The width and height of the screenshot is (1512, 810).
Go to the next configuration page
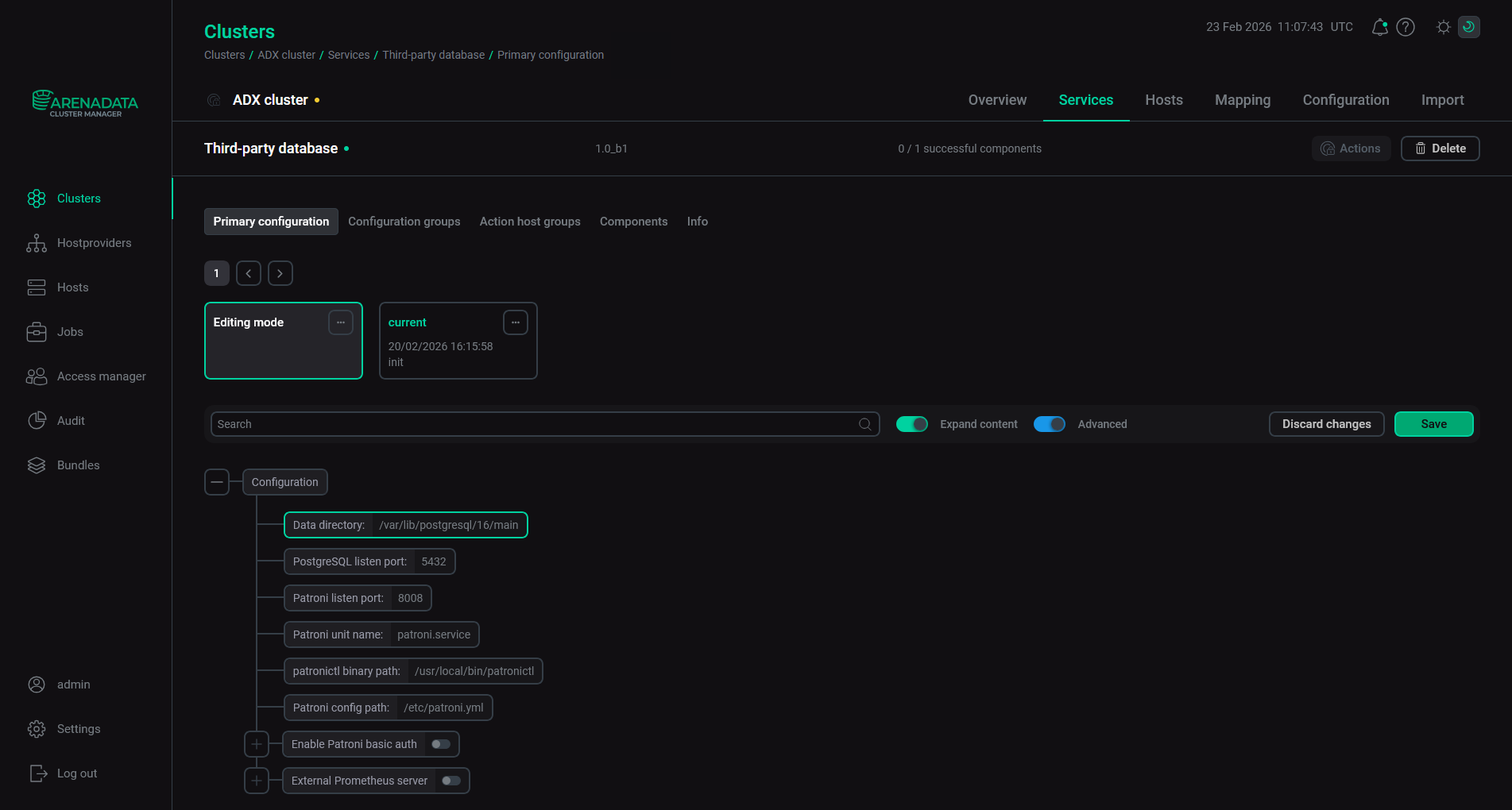click(x=280, y=273)
